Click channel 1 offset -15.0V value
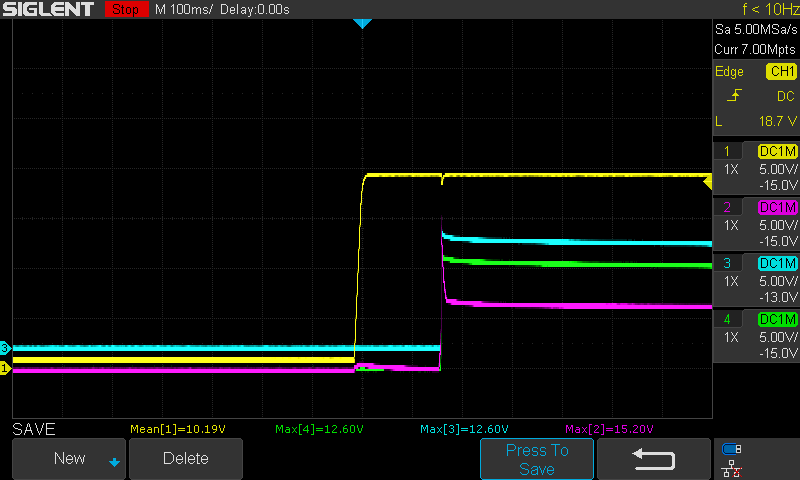 [x=778, y=185]
